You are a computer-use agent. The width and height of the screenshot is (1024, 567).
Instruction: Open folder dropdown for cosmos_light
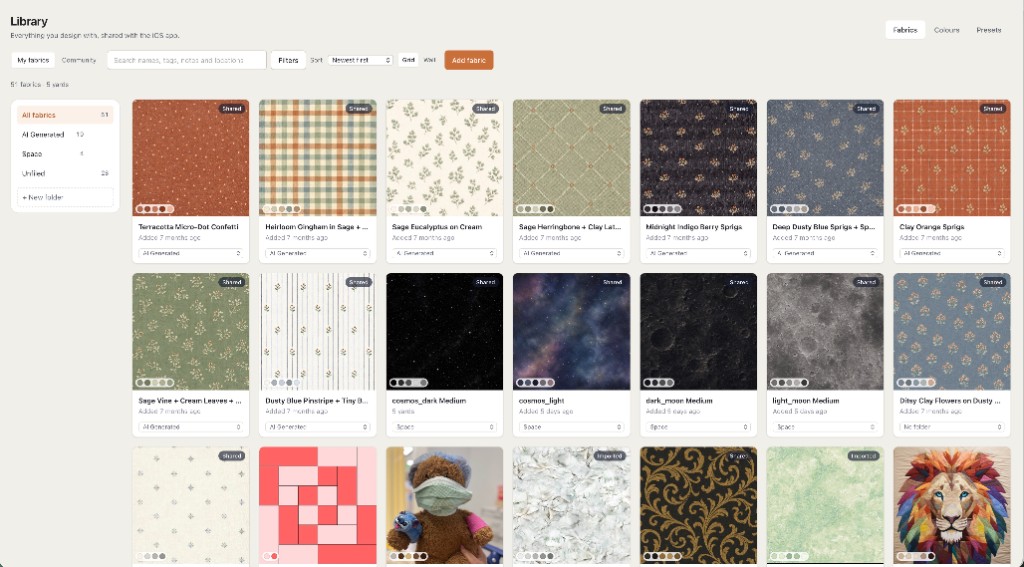[x=571, y=427]
